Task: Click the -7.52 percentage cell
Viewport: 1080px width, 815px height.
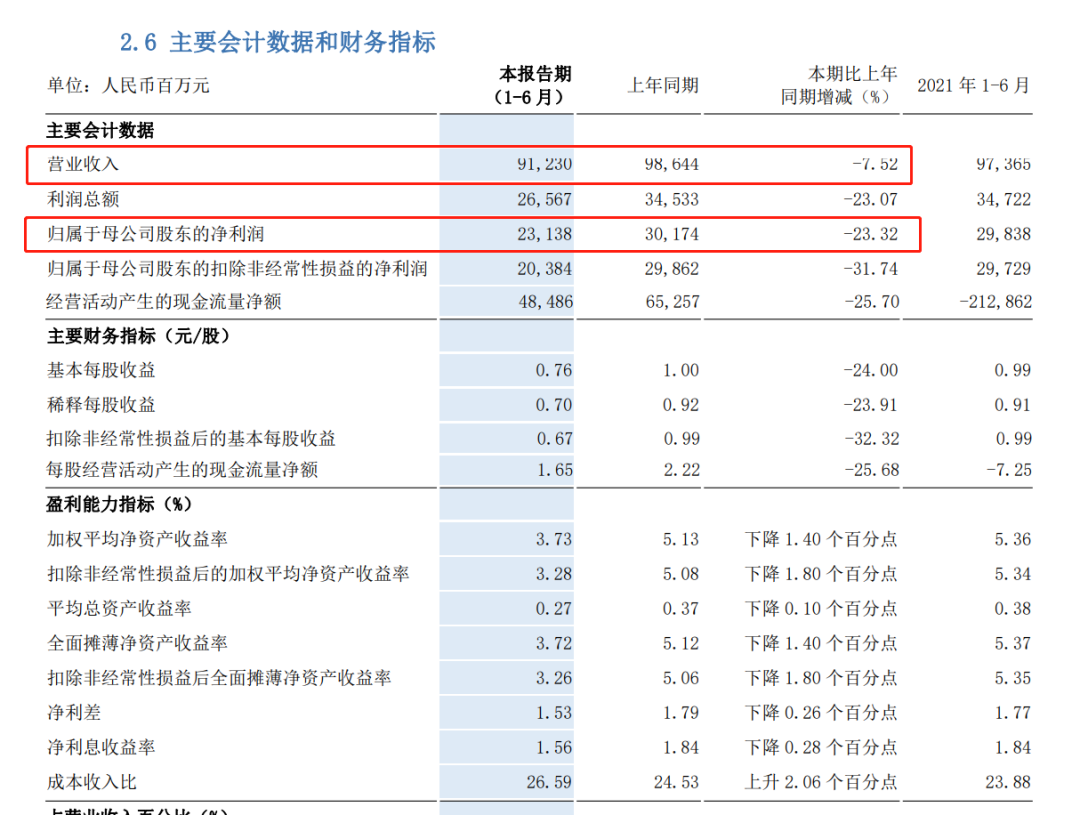Action: [875, 164]
